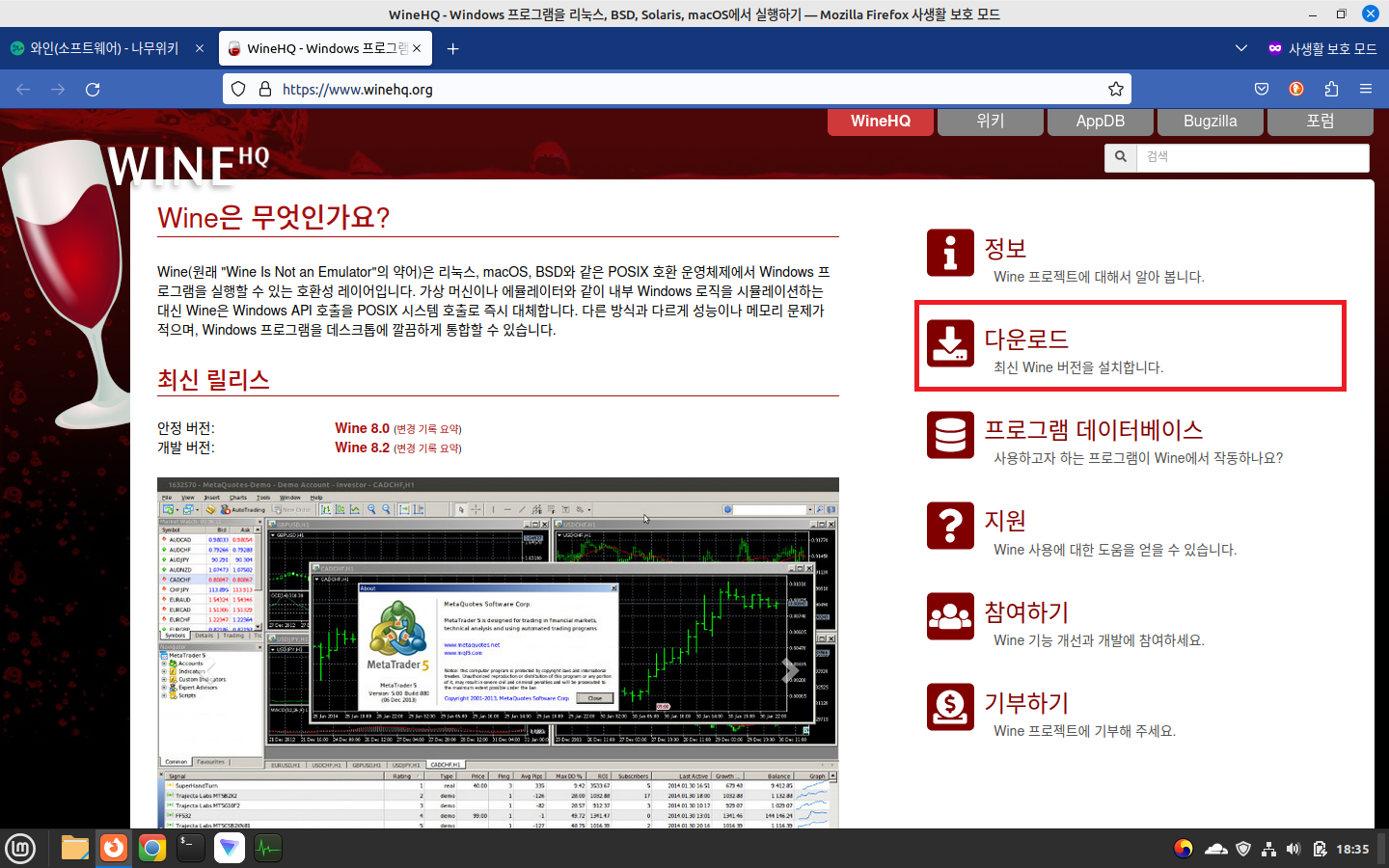Click the white V-logo app icon in the taskbar
Screen dimensions: 1389x868
coord(229,849)
